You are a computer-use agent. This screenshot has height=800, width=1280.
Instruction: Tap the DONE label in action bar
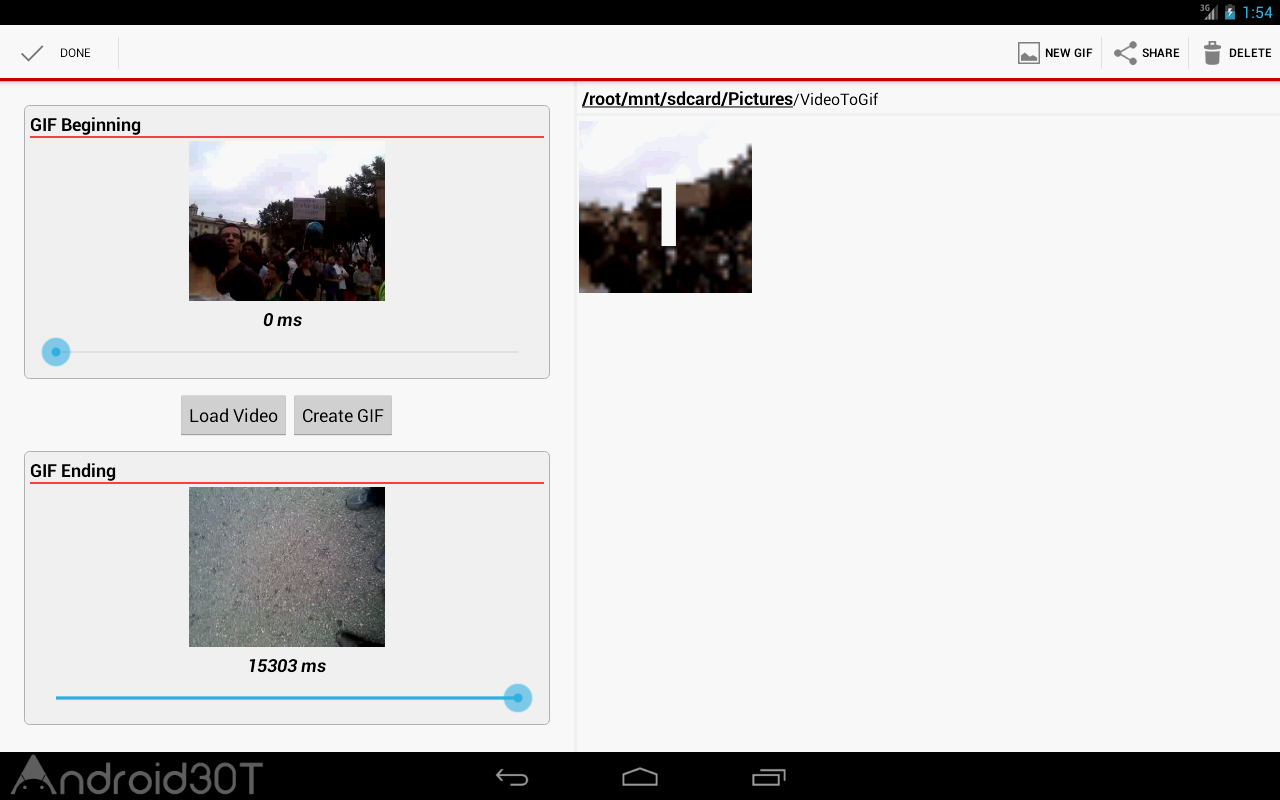pos(75,53)
